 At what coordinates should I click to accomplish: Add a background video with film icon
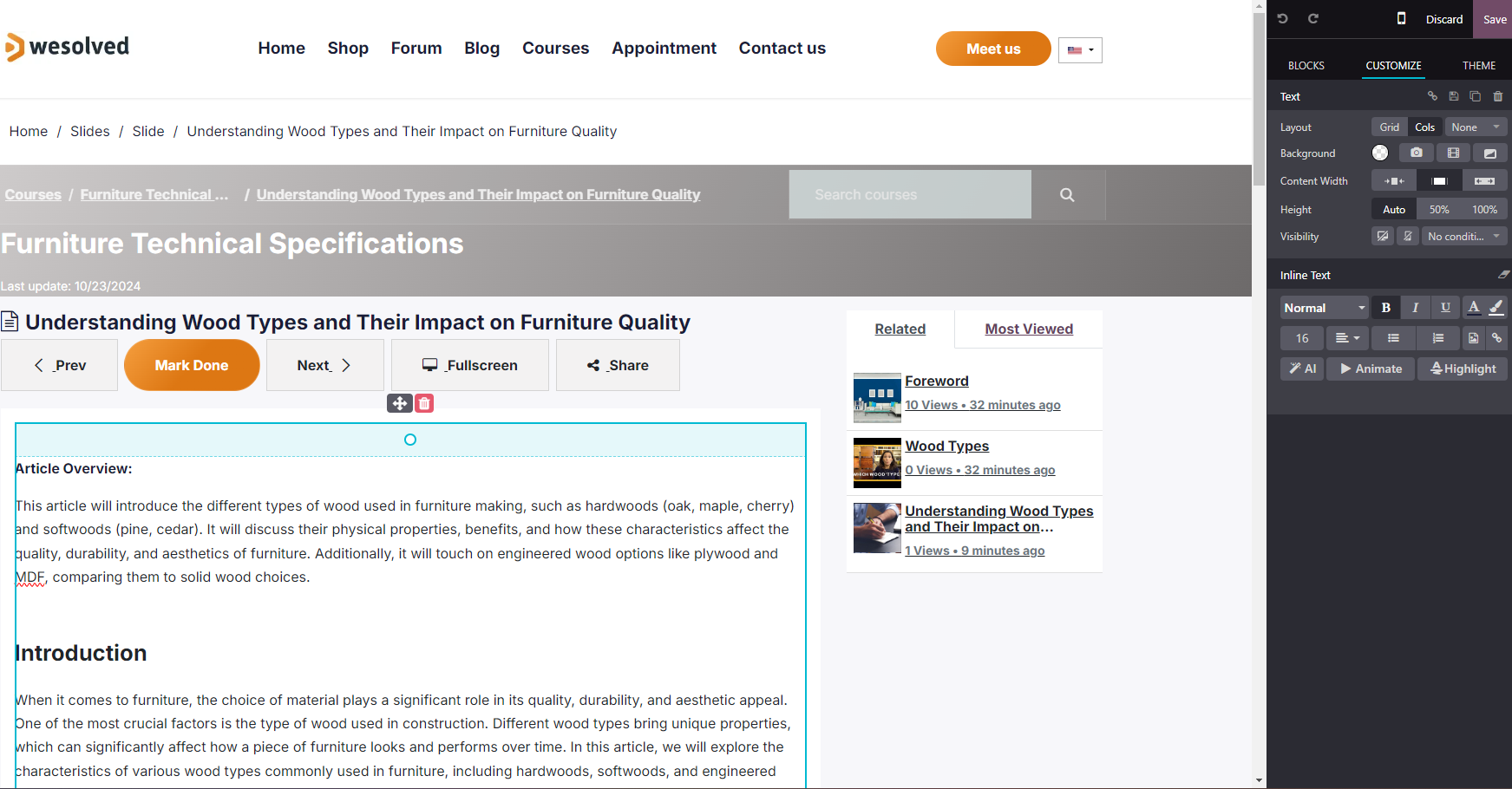coord(1453,153)
